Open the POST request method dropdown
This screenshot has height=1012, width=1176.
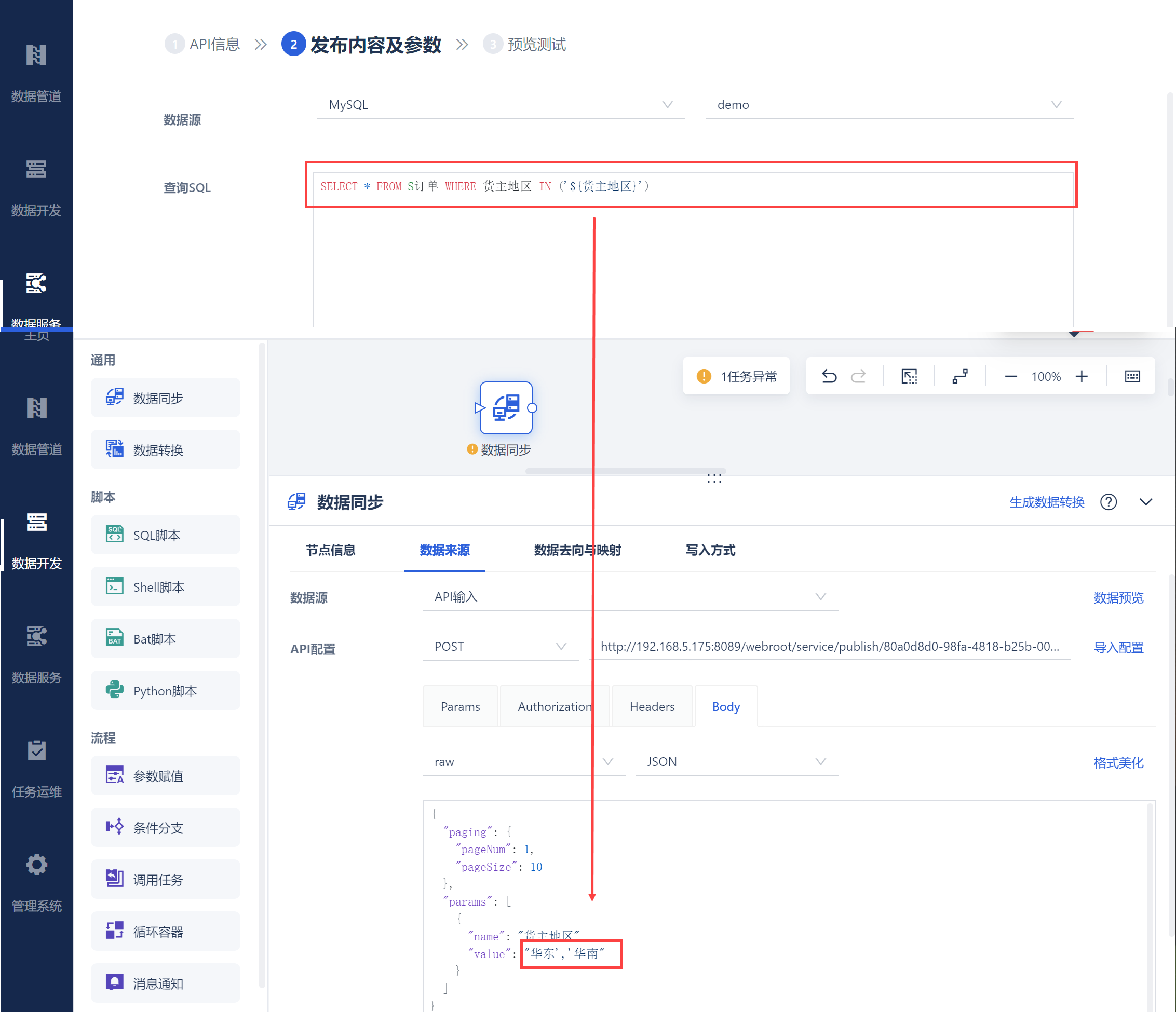click(x=500, y=647)
